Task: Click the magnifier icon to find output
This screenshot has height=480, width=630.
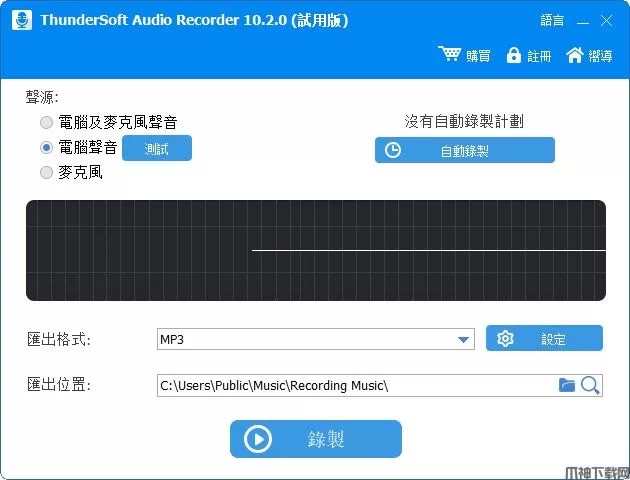Action: [x=590, y=386]
